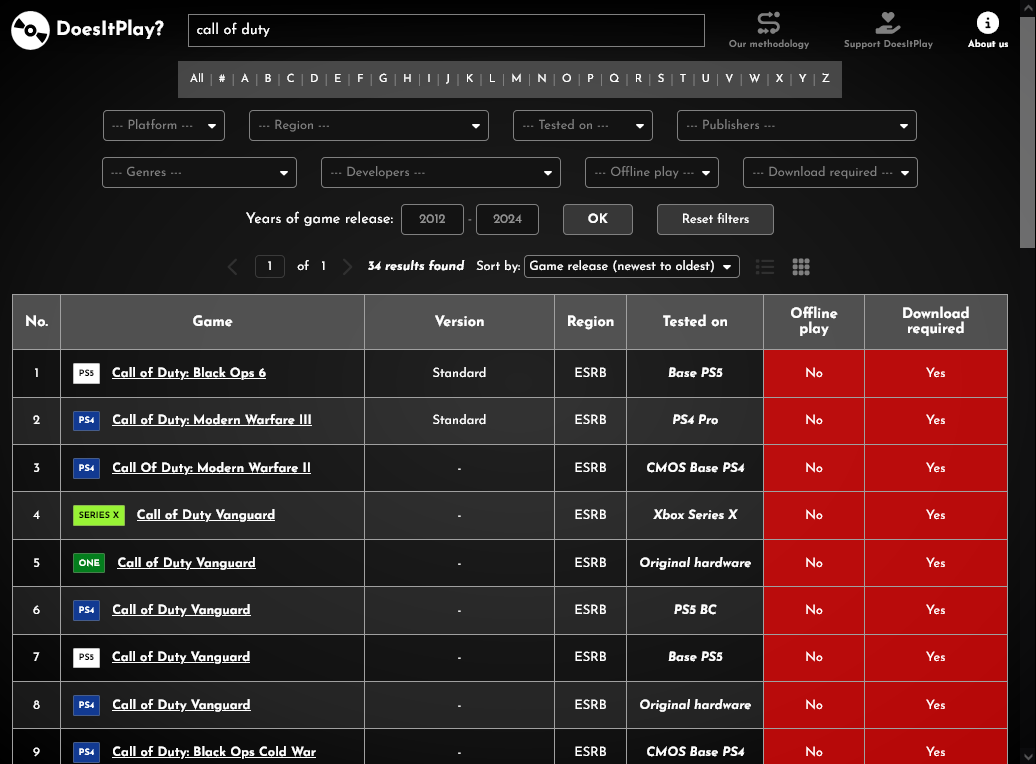Click the Game column header
The height and width of the screenshot is (764, 1036).
212,322
